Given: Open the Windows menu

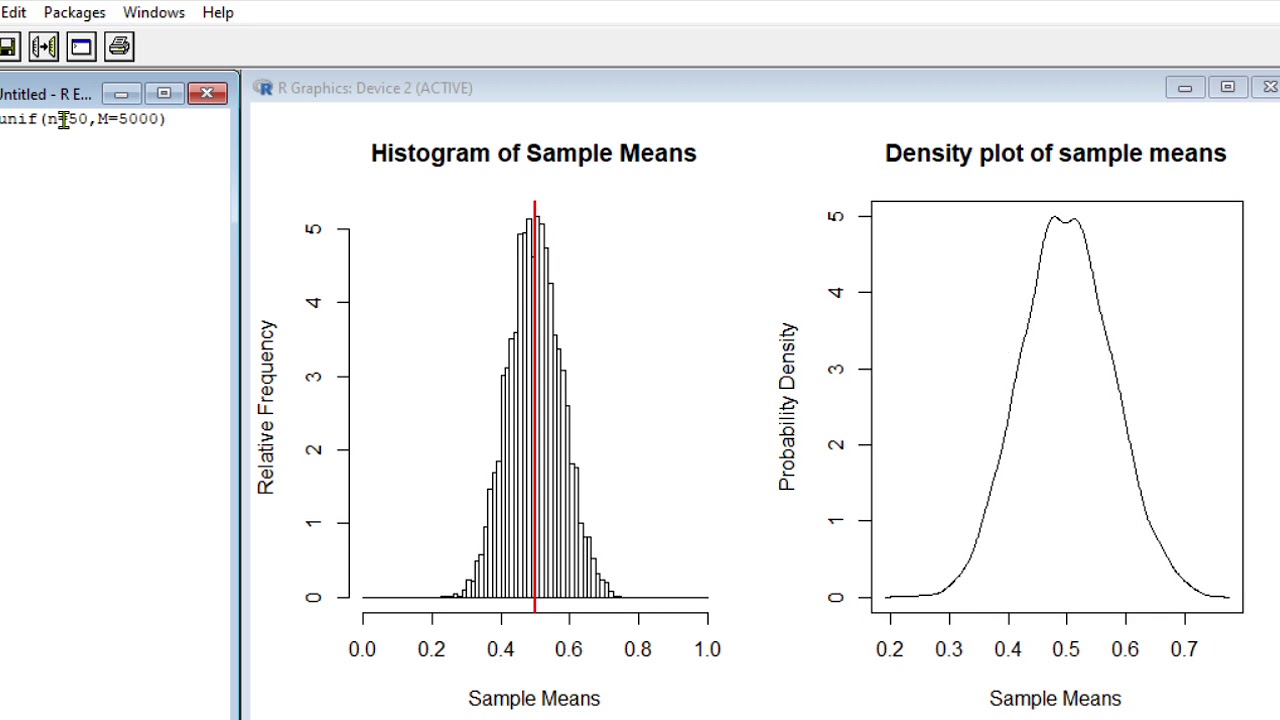Looking at the screenshot, I should (x=153, y=13).
